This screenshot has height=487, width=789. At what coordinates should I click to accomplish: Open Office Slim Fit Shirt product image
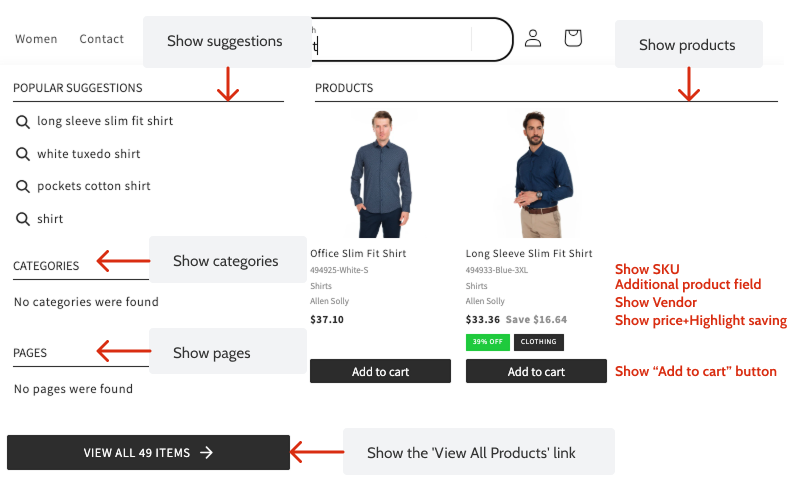pyautogui.click(x=380, y=174)
